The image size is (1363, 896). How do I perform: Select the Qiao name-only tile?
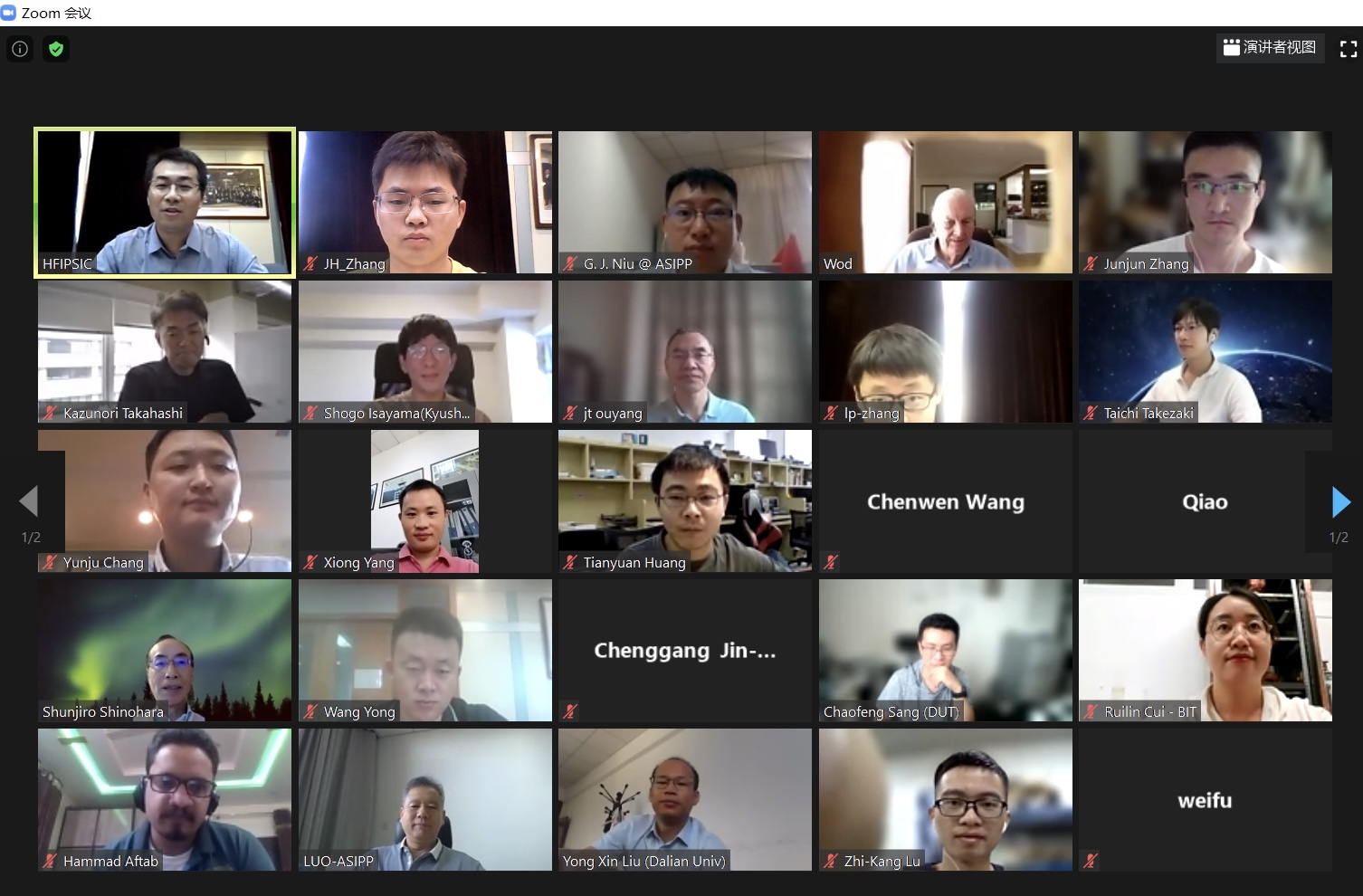[x=1205, y=500]
